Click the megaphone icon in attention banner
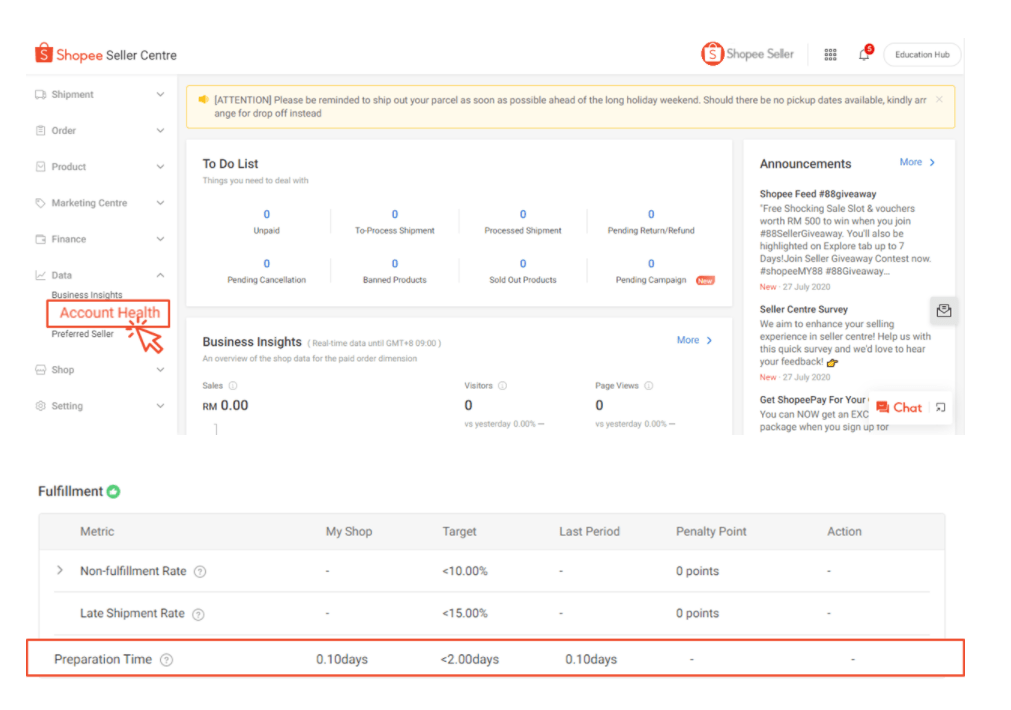The height and width of the screenshot is (710, 1011). pos(203,99)
